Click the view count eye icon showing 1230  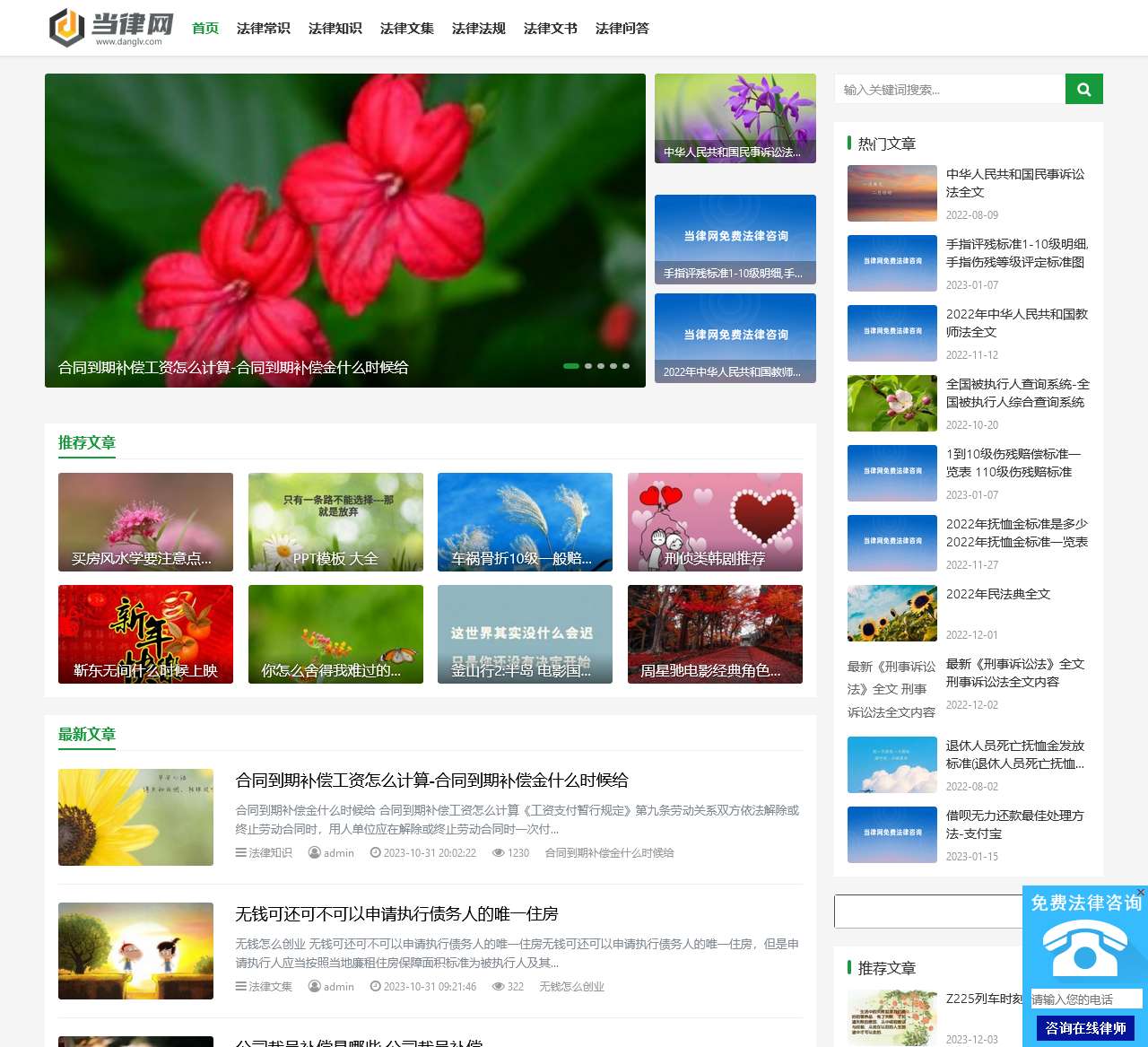[x=498, y=852]
